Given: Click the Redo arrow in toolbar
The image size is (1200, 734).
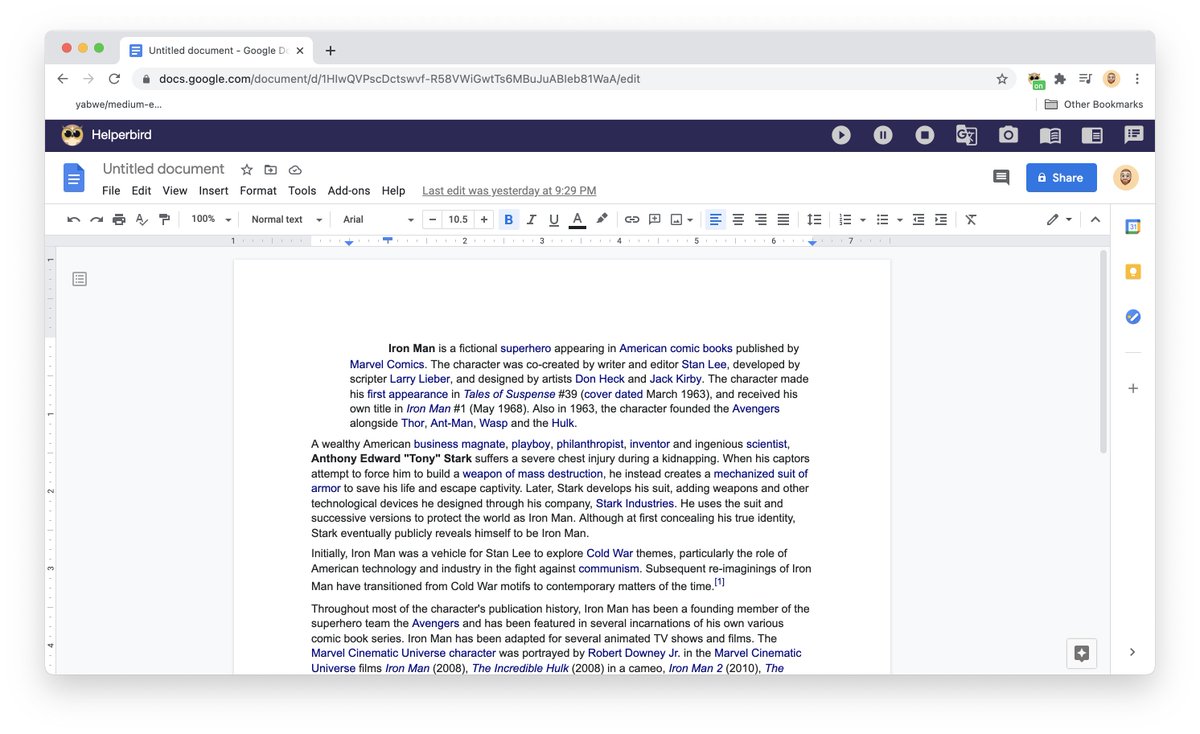Looking at the screenshot, I should click(x=96, y=220).
